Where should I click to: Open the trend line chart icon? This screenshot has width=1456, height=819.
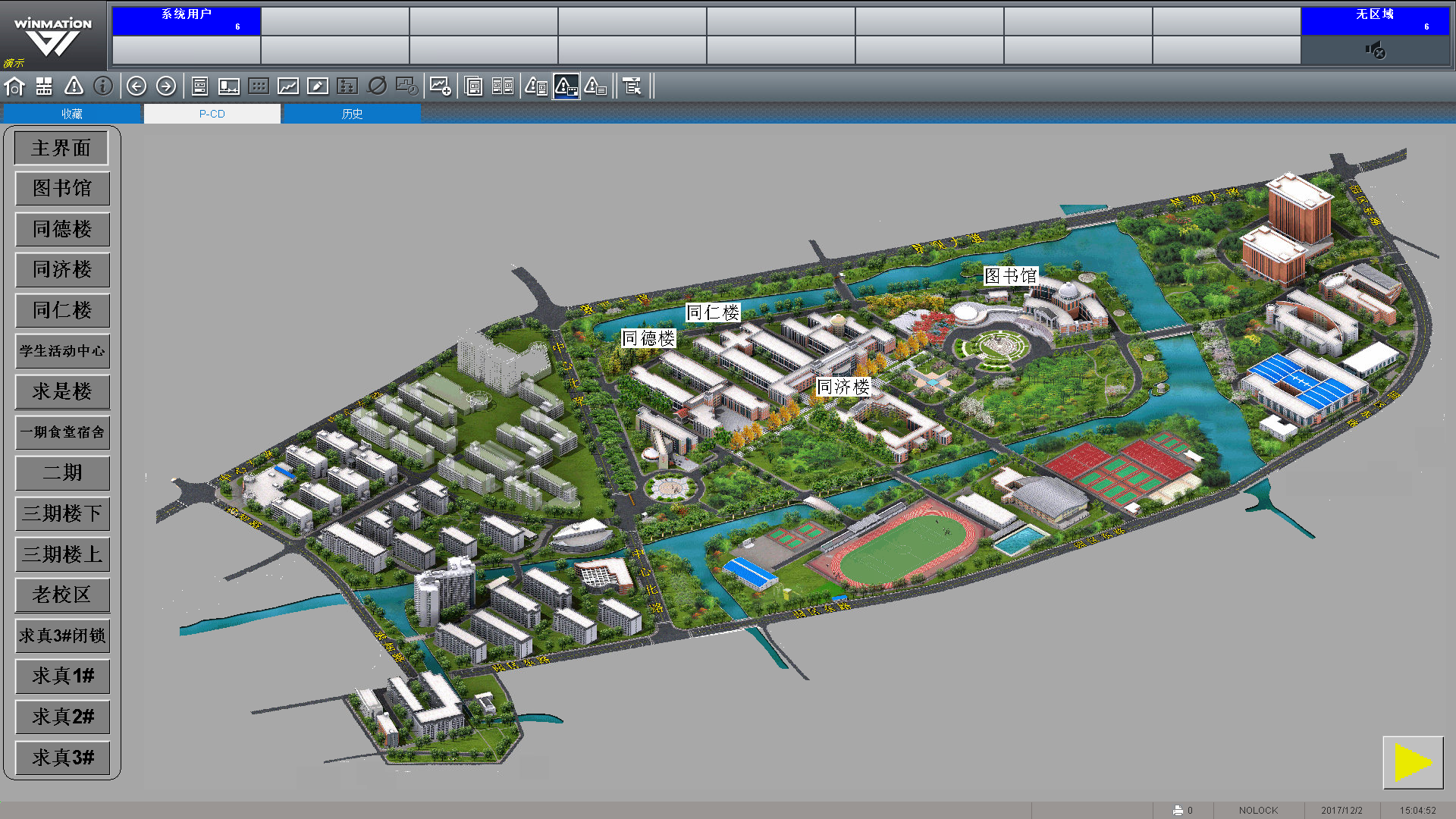click(288, 86)
